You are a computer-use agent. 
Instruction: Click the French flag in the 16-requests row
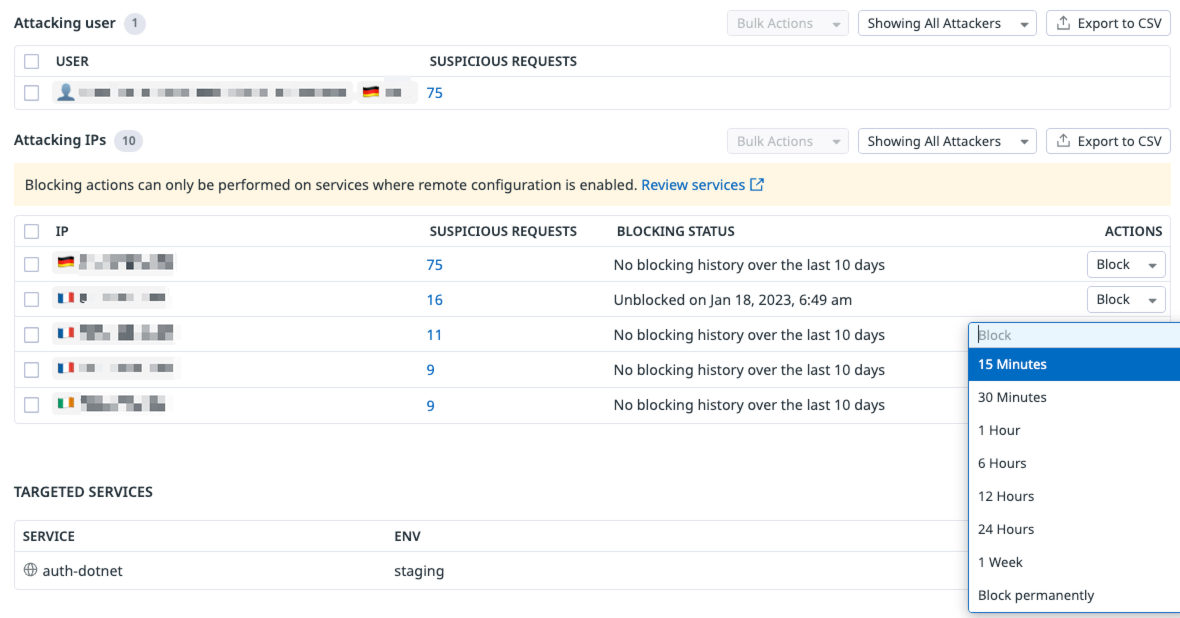tap(66, 299)
